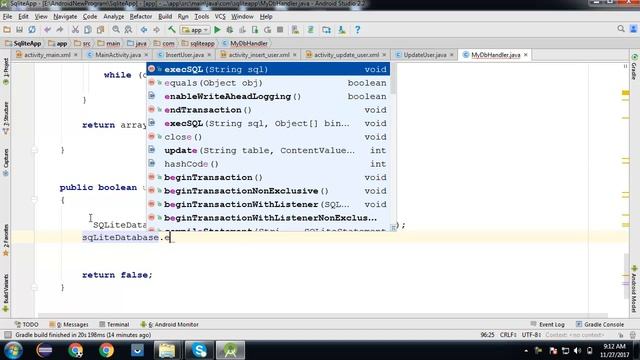Viewport: 640px width, 360px height.
Task: Open file with the toolbar Open icon
Action: [7, 29]
